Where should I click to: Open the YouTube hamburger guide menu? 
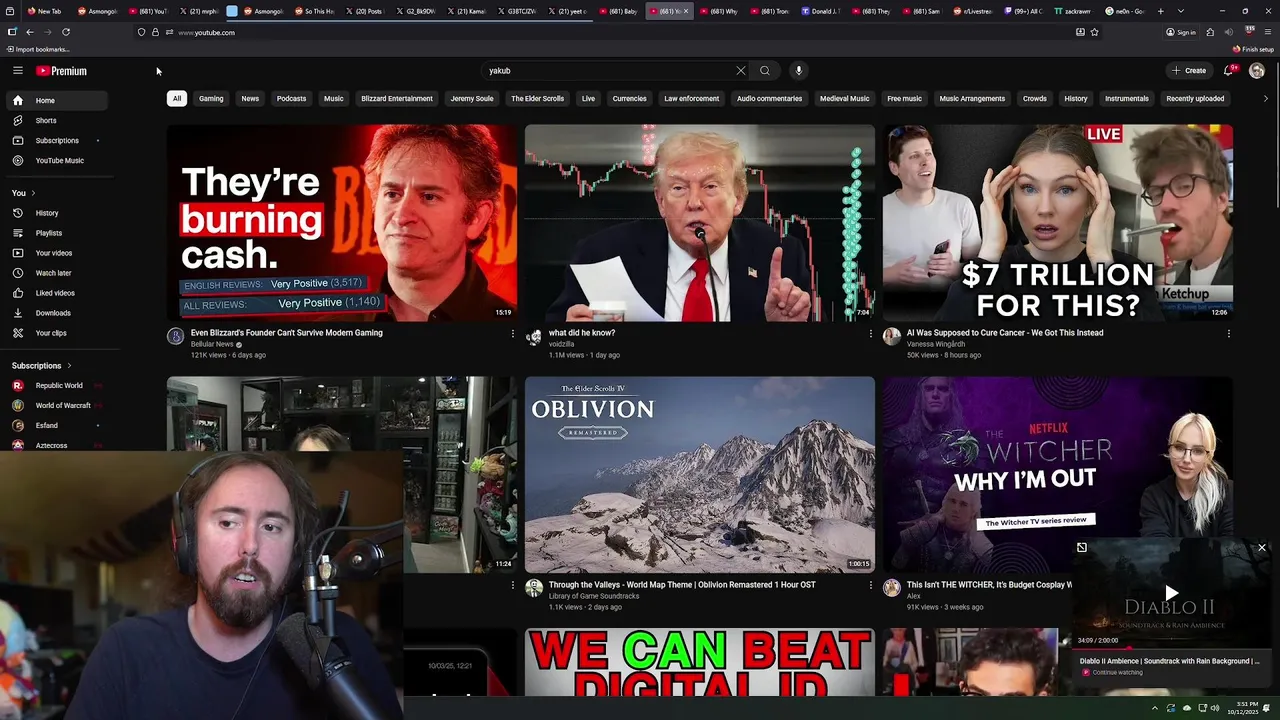point(17,70)
